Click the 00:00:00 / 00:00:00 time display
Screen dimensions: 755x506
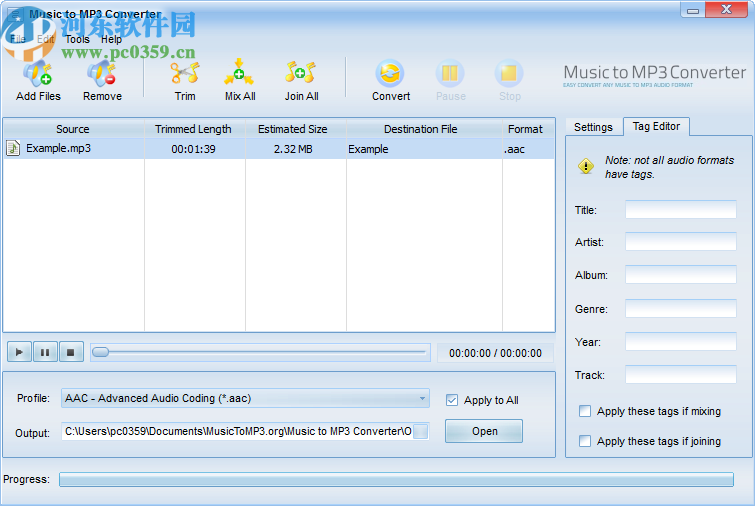[x=495, y=353]
